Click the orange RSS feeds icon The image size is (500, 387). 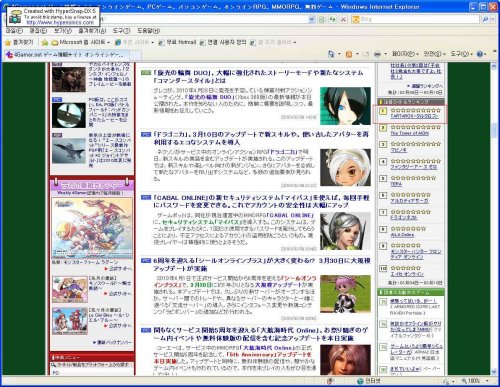[x=349, y=54]
